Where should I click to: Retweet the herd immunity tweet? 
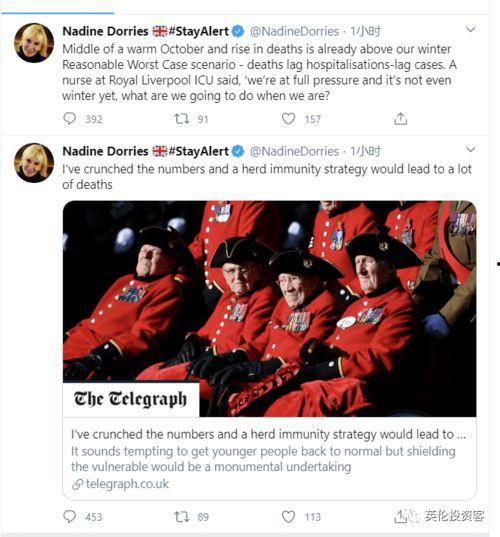[181, 516]
